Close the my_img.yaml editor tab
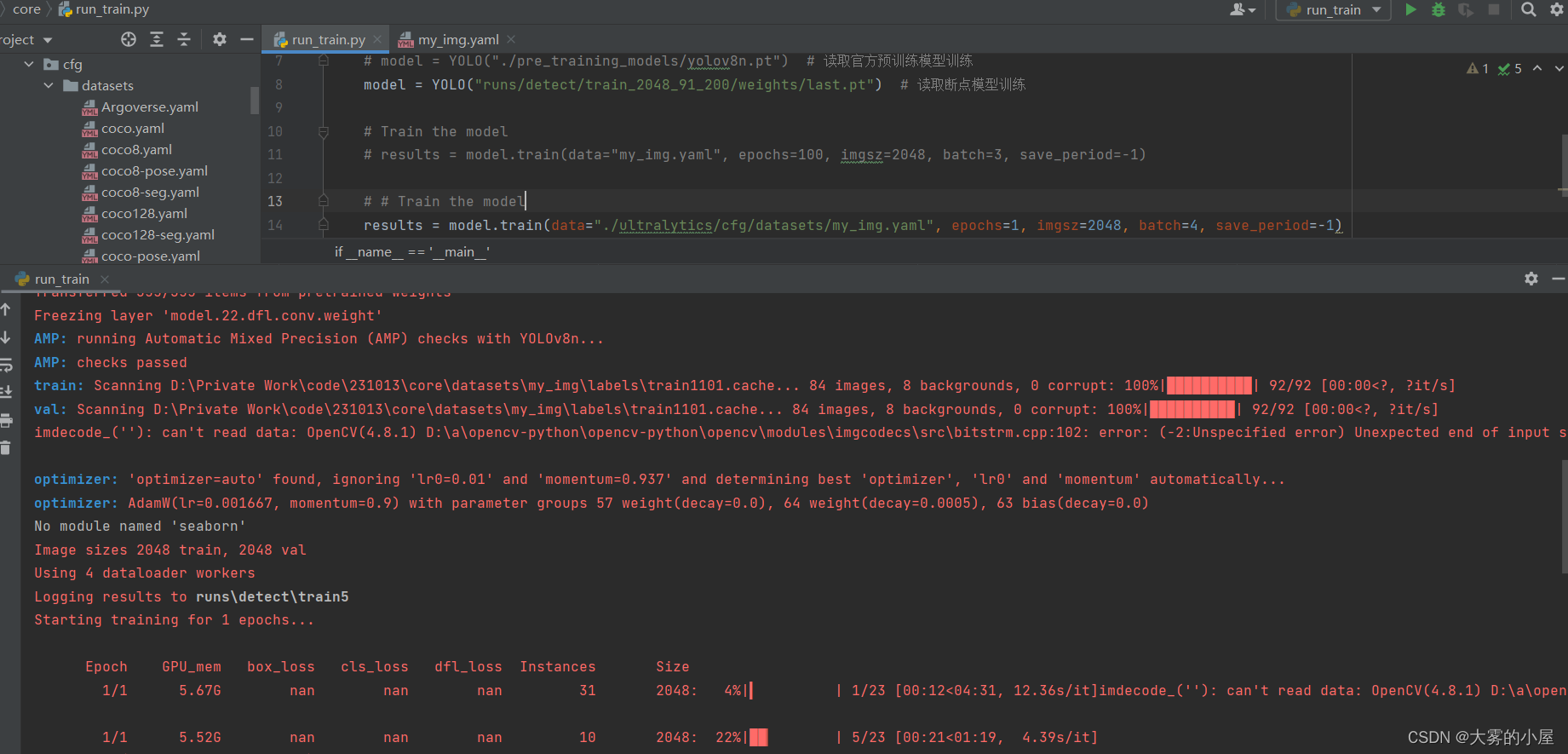Screen dimensions: 1568x754 [511, 39]
